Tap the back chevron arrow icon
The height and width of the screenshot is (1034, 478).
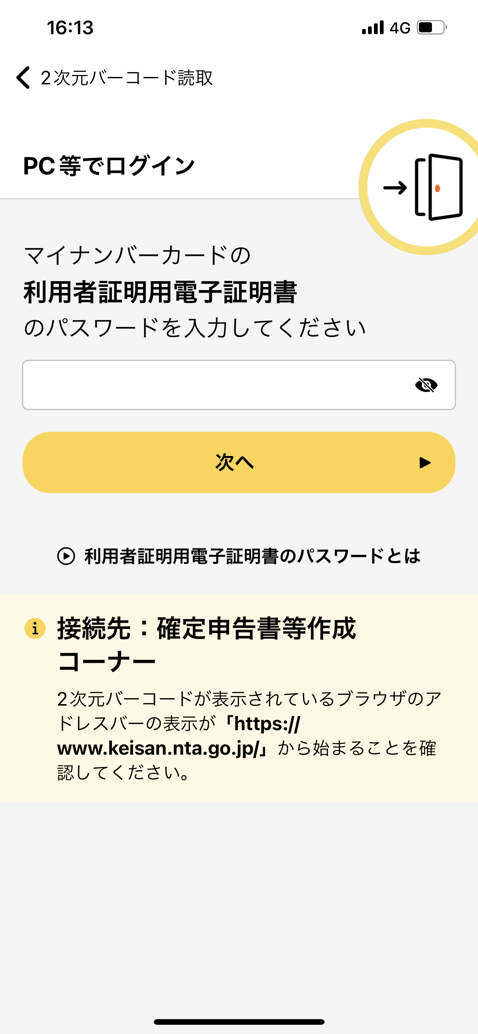(23, 78)
